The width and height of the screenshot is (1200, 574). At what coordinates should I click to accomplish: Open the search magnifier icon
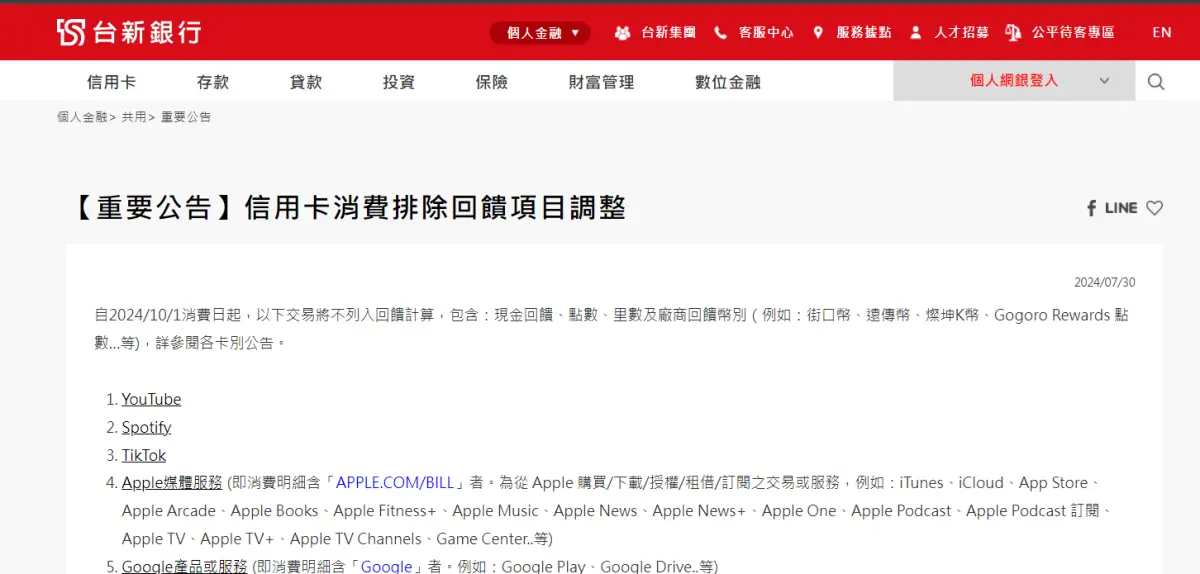(x=1156, y=82)
